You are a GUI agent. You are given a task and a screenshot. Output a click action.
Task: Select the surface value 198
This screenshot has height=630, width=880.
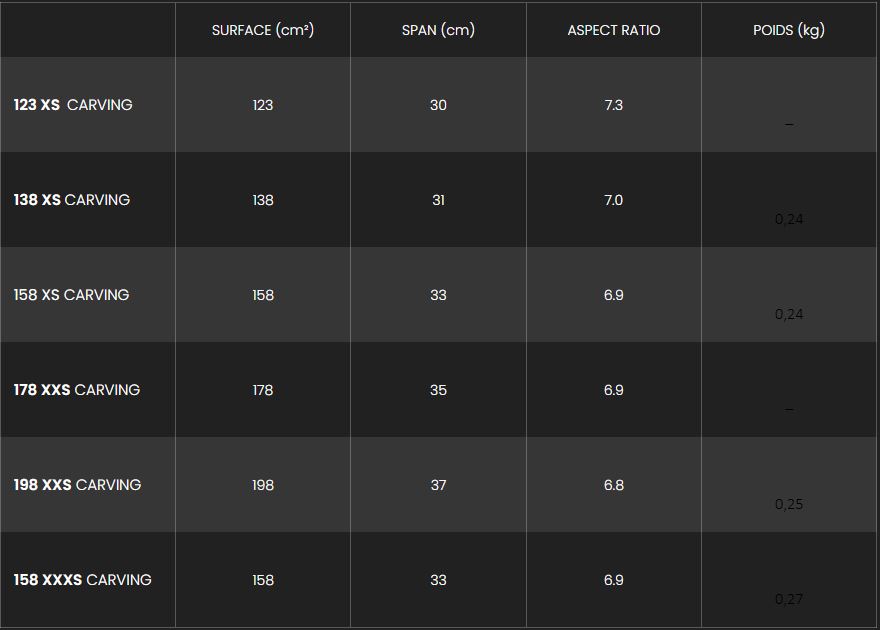263,485
